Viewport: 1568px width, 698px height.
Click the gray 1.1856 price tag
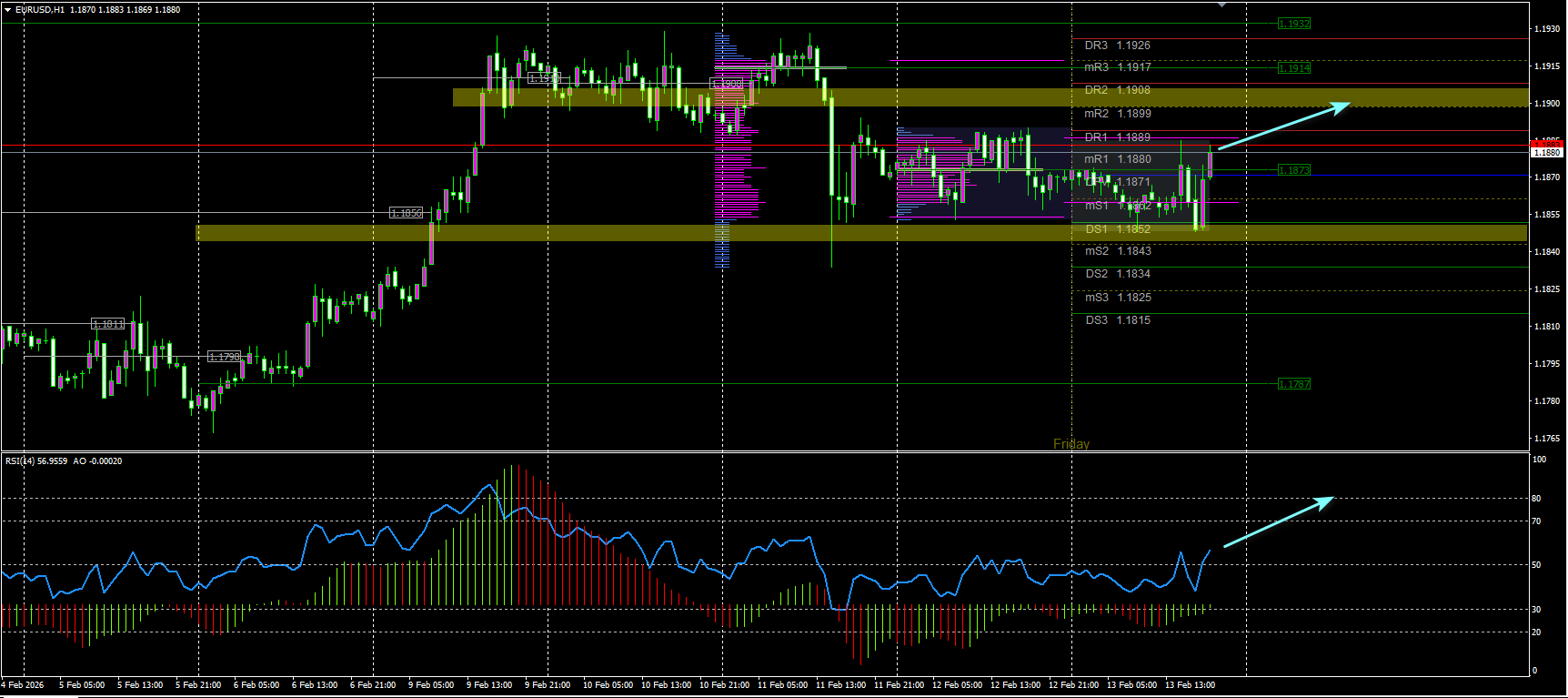coord(407,213)
